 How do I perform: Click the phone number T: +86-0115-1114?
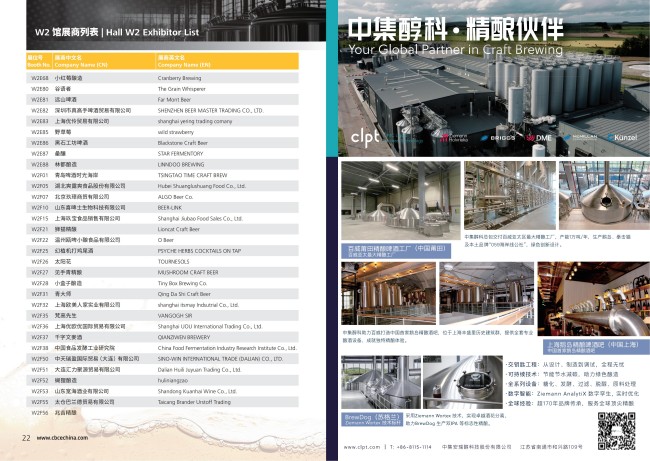tap(410, 447)
